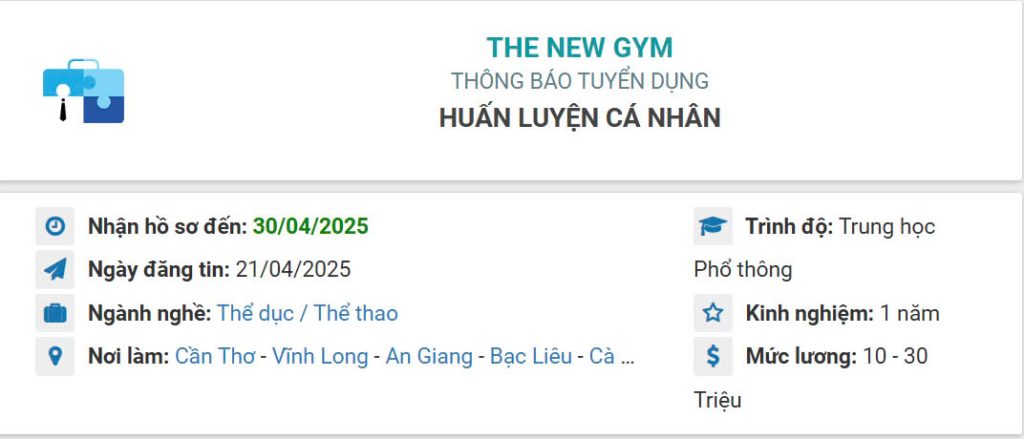Go to the An Giang location link
The height and width of the screenshot is (439, 1024).
(x=428, y=356)
